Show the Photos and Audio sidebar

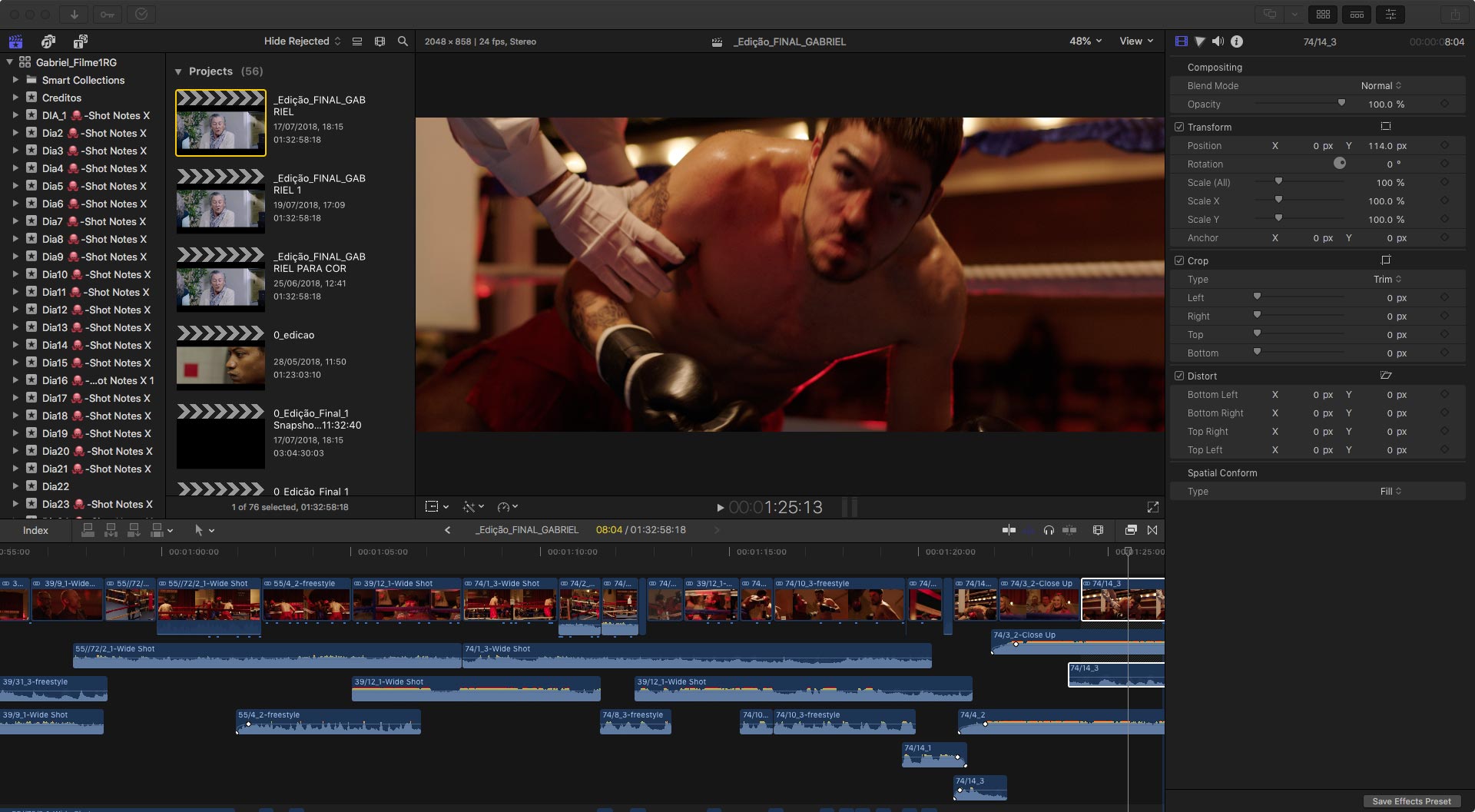(48, 41)
